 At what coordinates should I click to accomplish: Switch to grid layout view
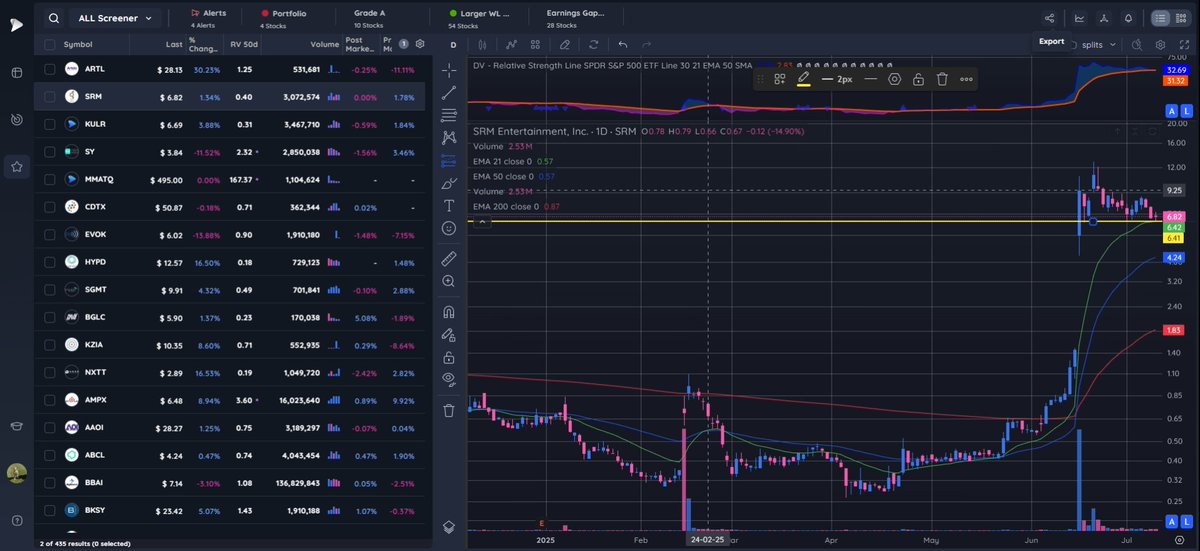point(1181,18)
